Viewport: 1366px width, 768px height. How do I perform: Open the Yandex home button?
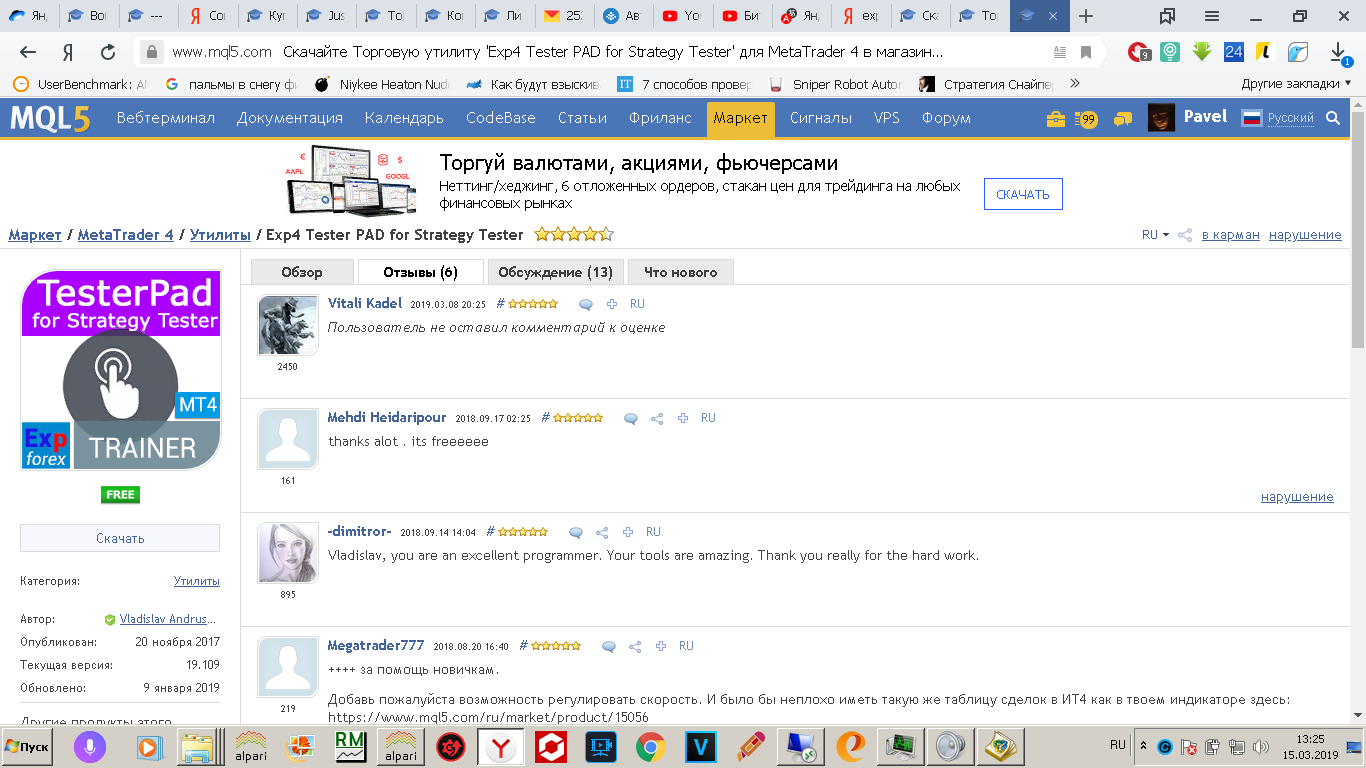coord(68,52)
